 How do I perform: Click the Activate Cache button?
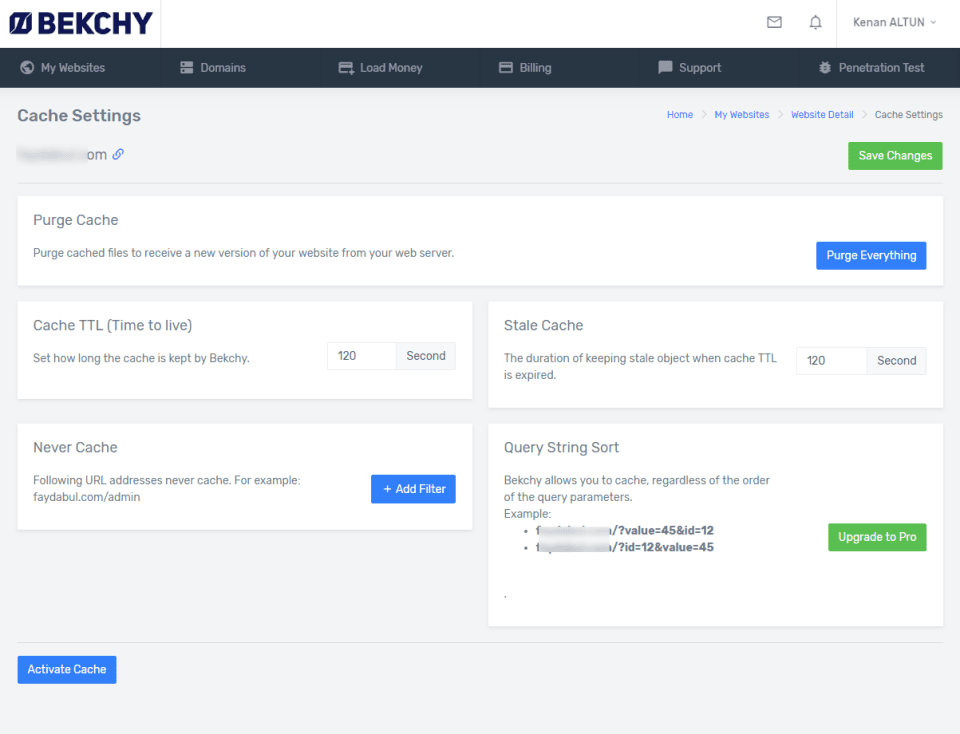pyautogui.click(x=67, y=669)
